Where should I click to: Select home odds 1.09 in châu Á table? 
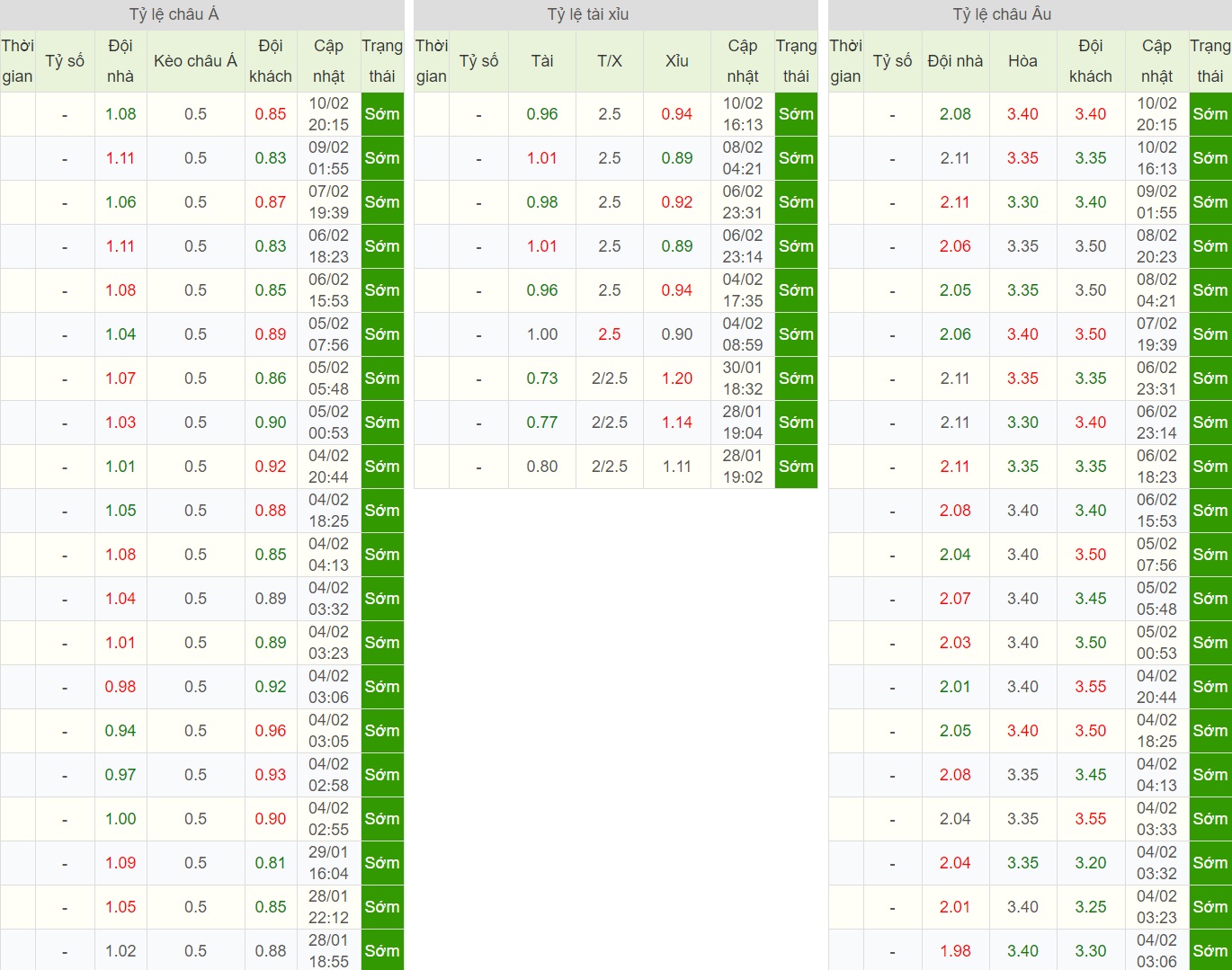(x=121, y=863)
